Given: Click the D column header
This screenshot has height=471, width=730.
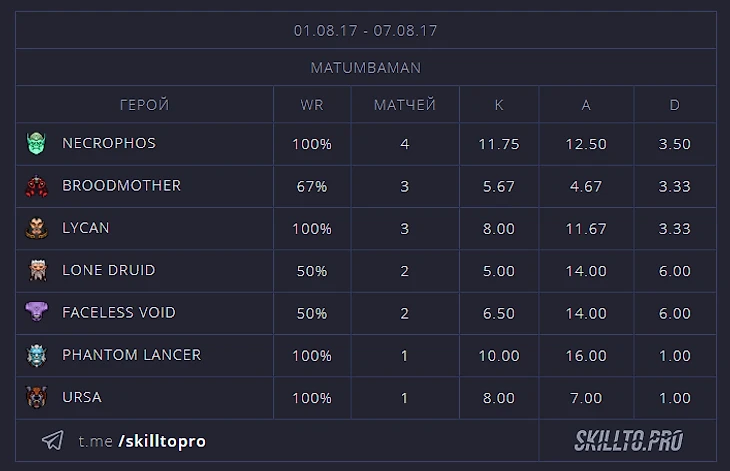Looking at the screenshot, I should coord(675,105).
